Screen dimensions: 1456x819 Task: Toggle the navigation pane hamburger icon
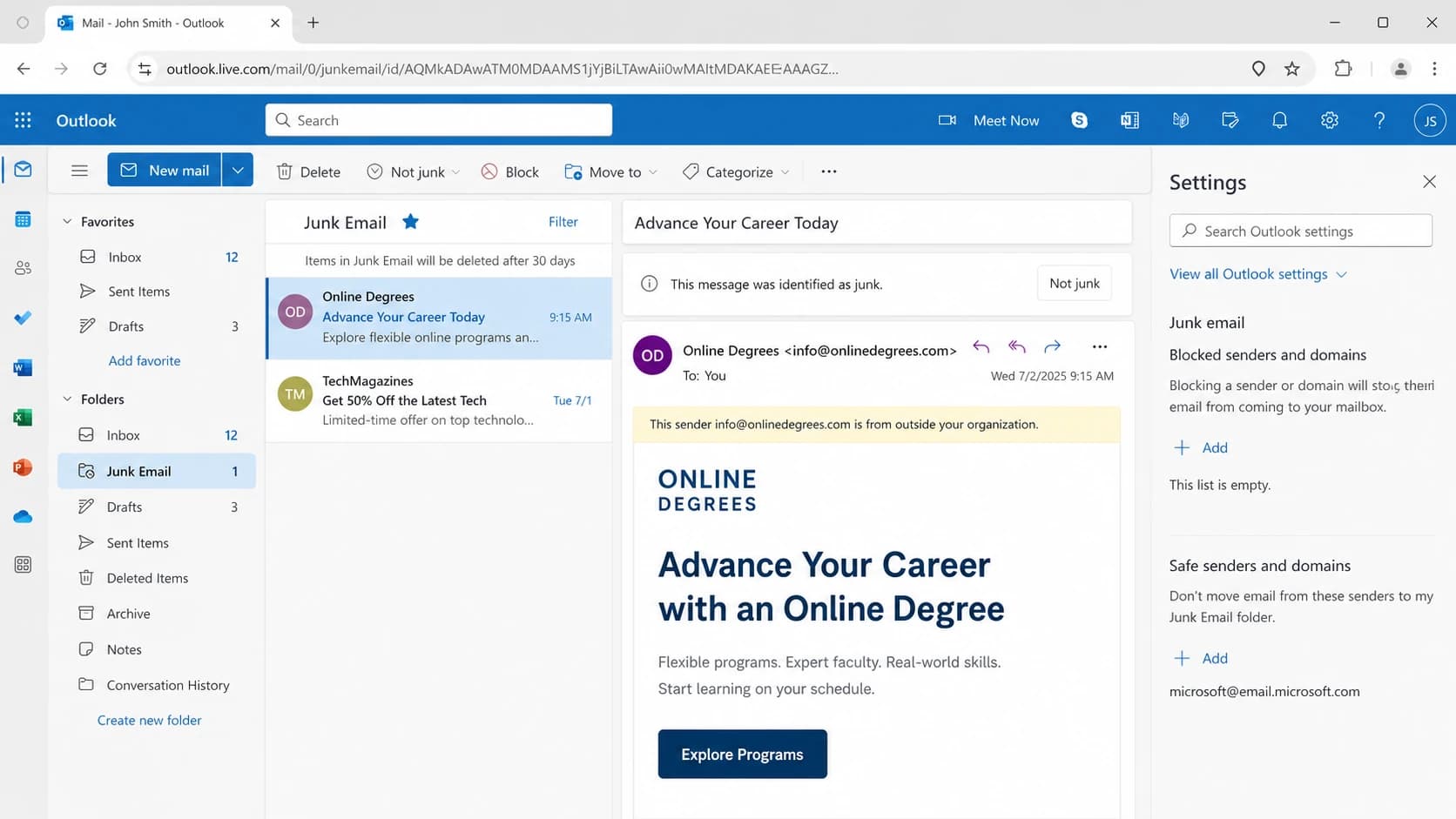(x=79, y=171)
